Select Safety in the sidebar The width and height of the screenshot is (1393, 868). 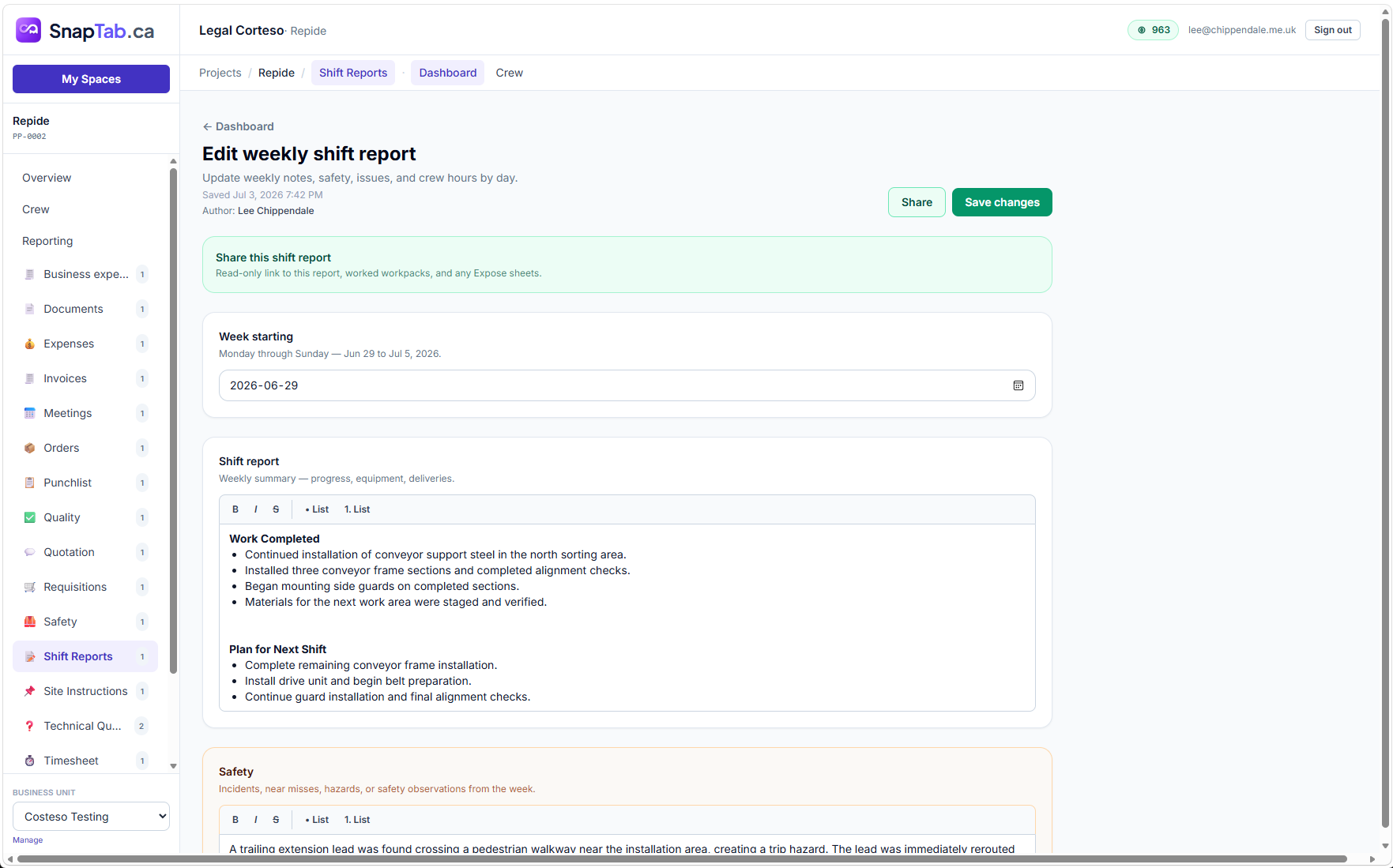coord(85,622)
